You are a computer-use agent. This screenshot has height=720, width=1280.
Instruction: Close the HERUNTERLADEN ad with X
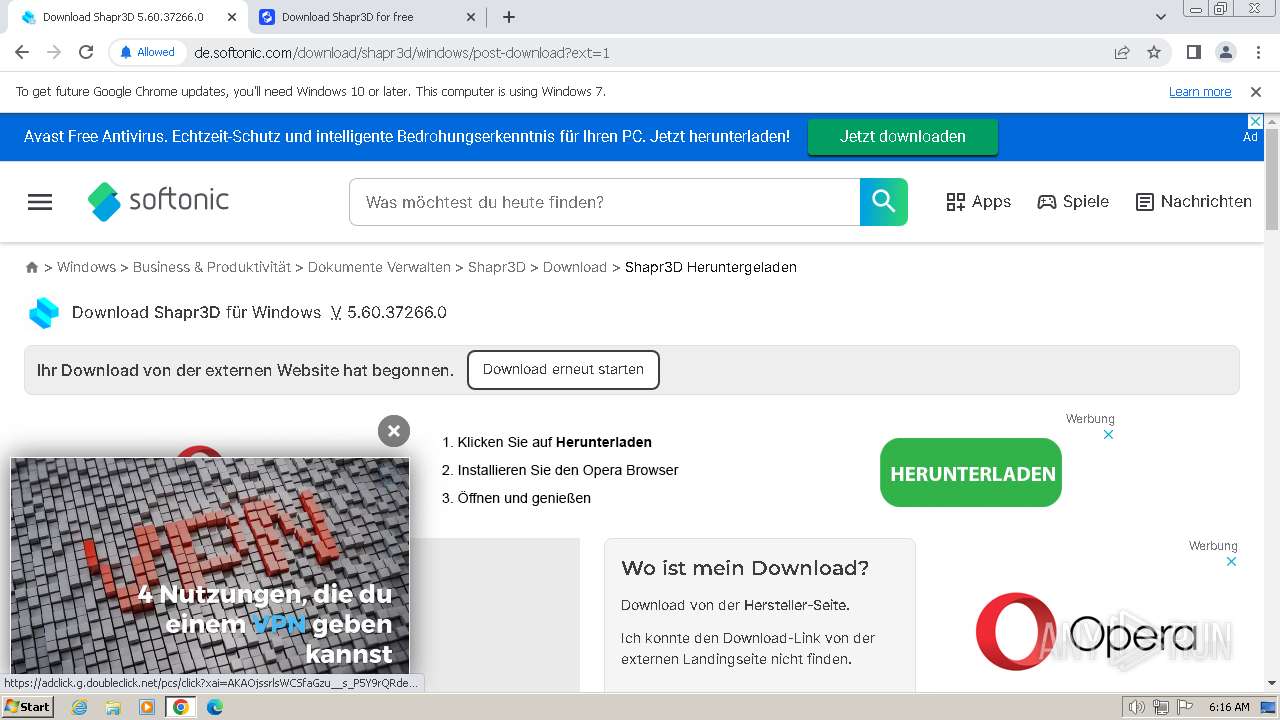pos(1108,434)
